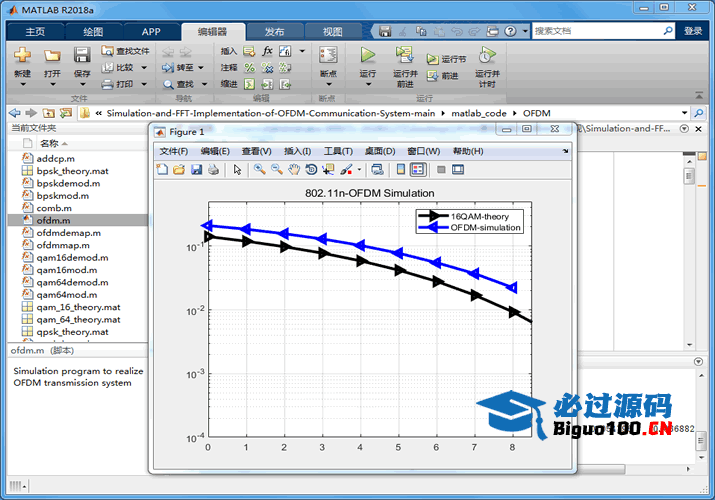715x500 pixels.
Task: Click the up-one-folder icon in address bar
Action: pos(48,113)
